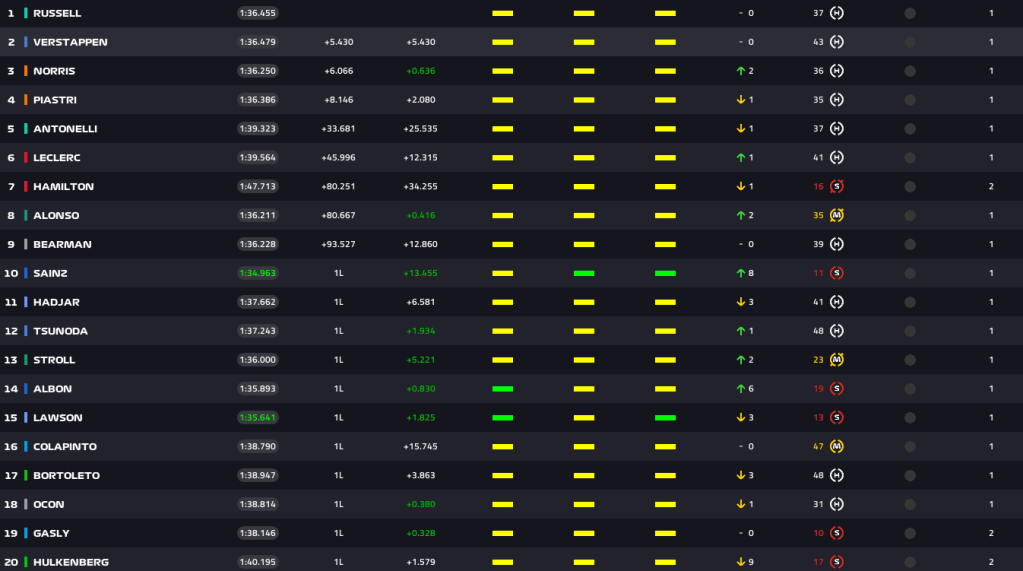Click Alonso's yellow medium tyre icon
The width and height of the screenshot is (1023, 571).
(x=836, y=215)
